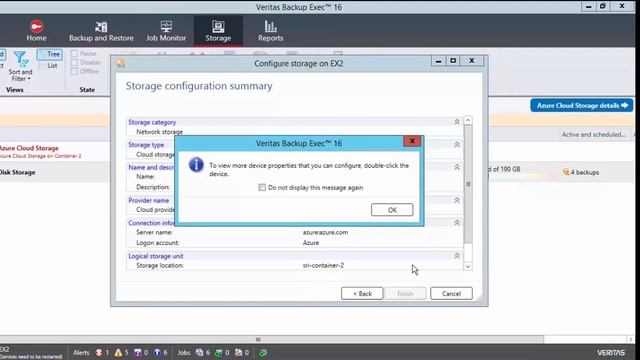Click the main window horizontal scrollbar thumb
The height and width of the screenshot is (360, 640).
click(x=271, y=339)
